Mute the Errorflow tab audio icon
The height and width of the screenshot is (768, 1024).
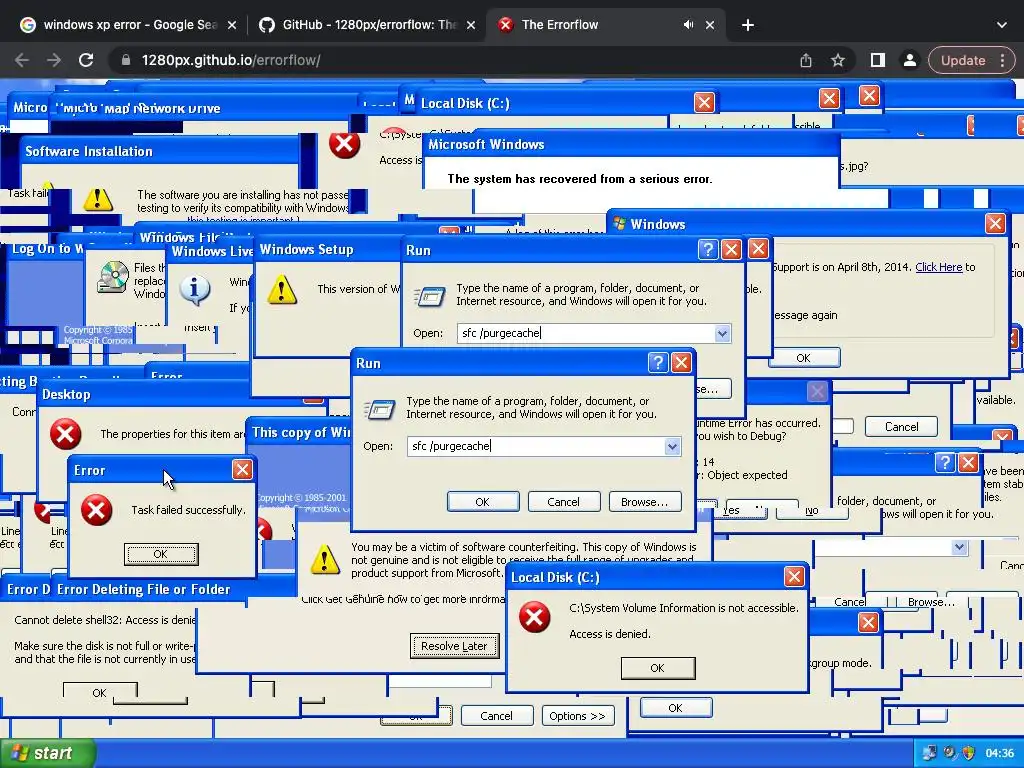point(688,25)
